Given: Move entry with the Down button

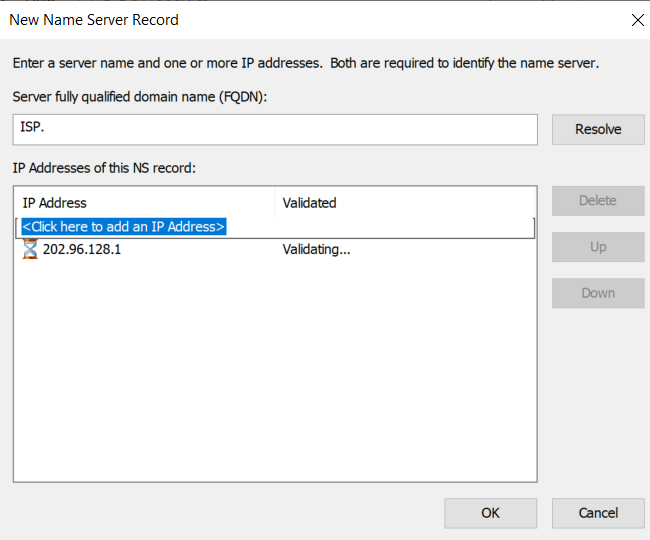Looking at the screenshot, I should (x=598, y=293).
